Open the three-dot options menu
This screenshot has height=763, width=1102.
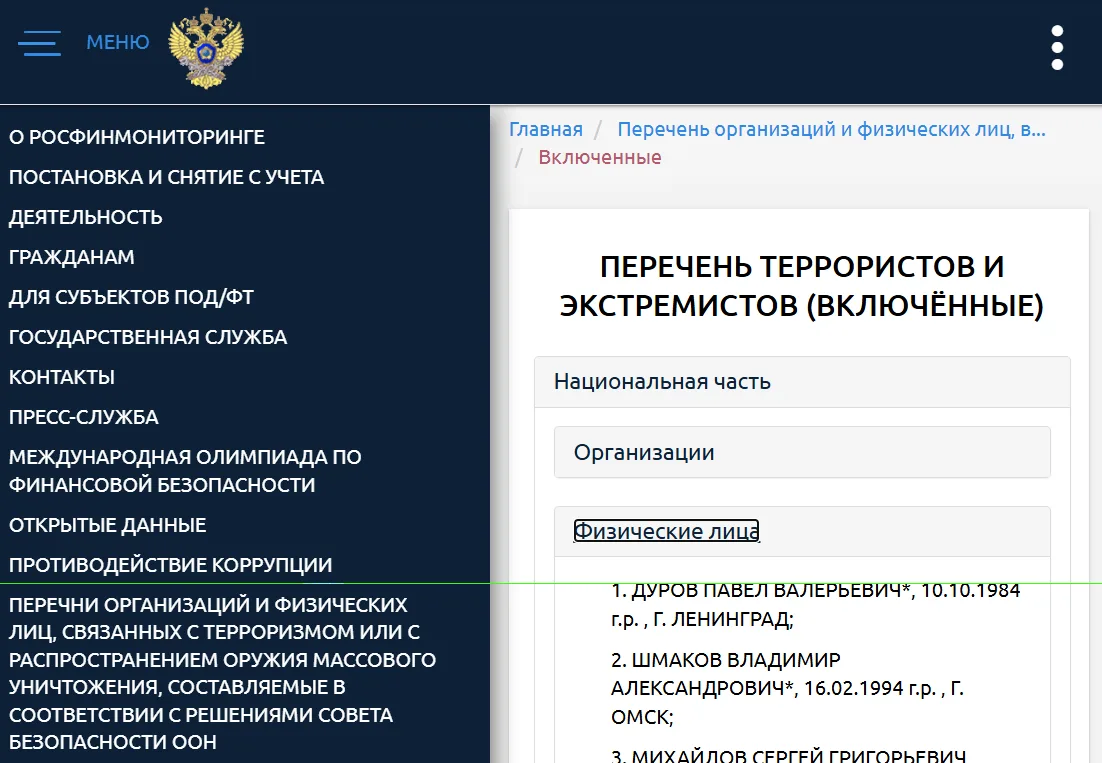click(1057, 48)
